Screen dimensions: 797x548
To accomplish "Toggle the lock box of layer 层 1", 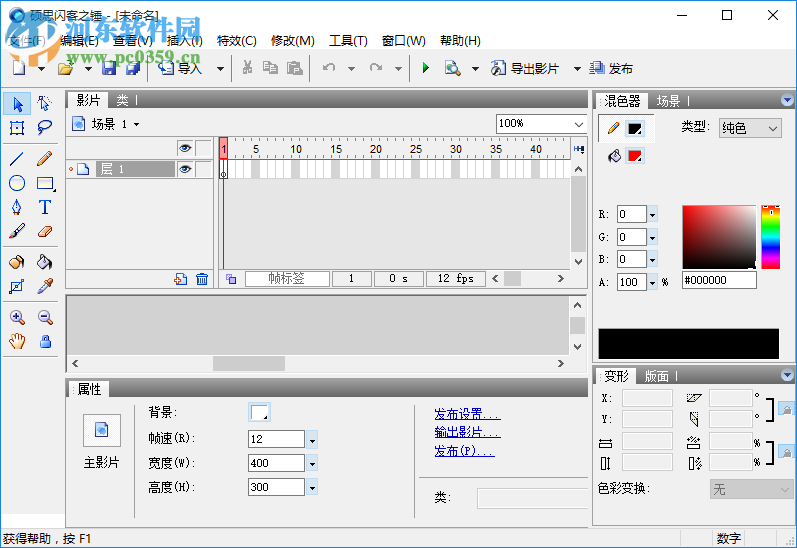I will pyautogui.click(x=204, y=169).
